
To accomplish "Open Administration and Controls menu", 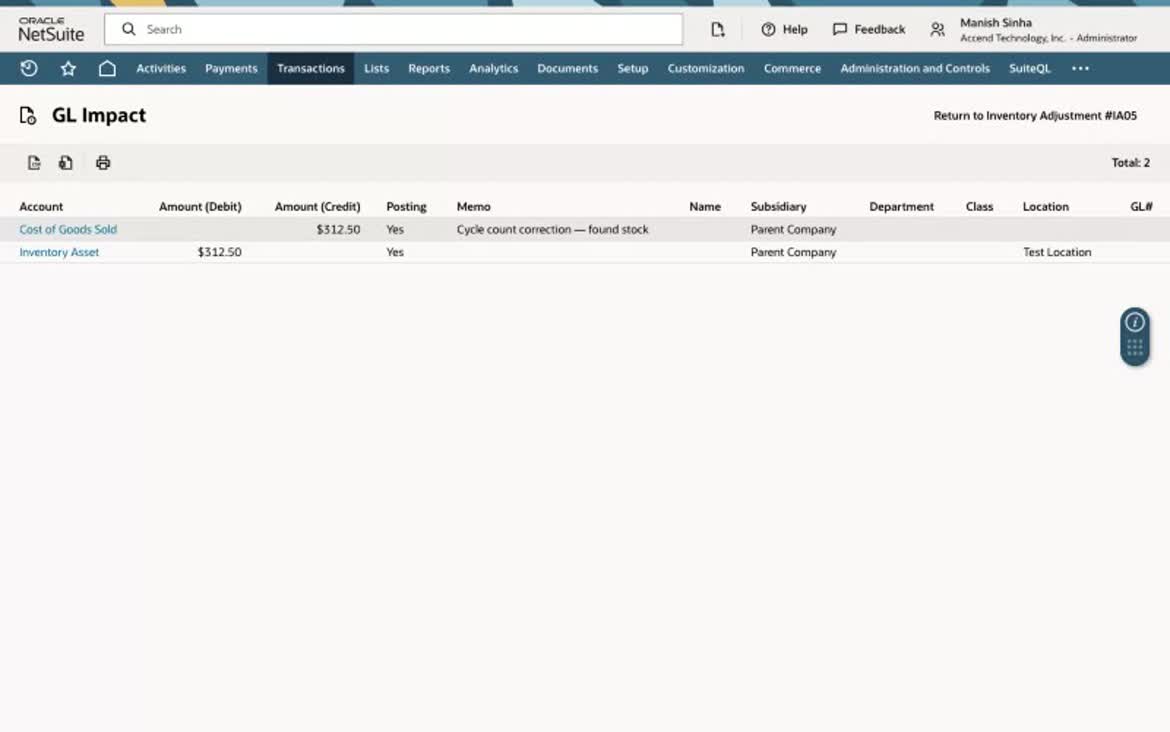I will [x=915, y=69].
